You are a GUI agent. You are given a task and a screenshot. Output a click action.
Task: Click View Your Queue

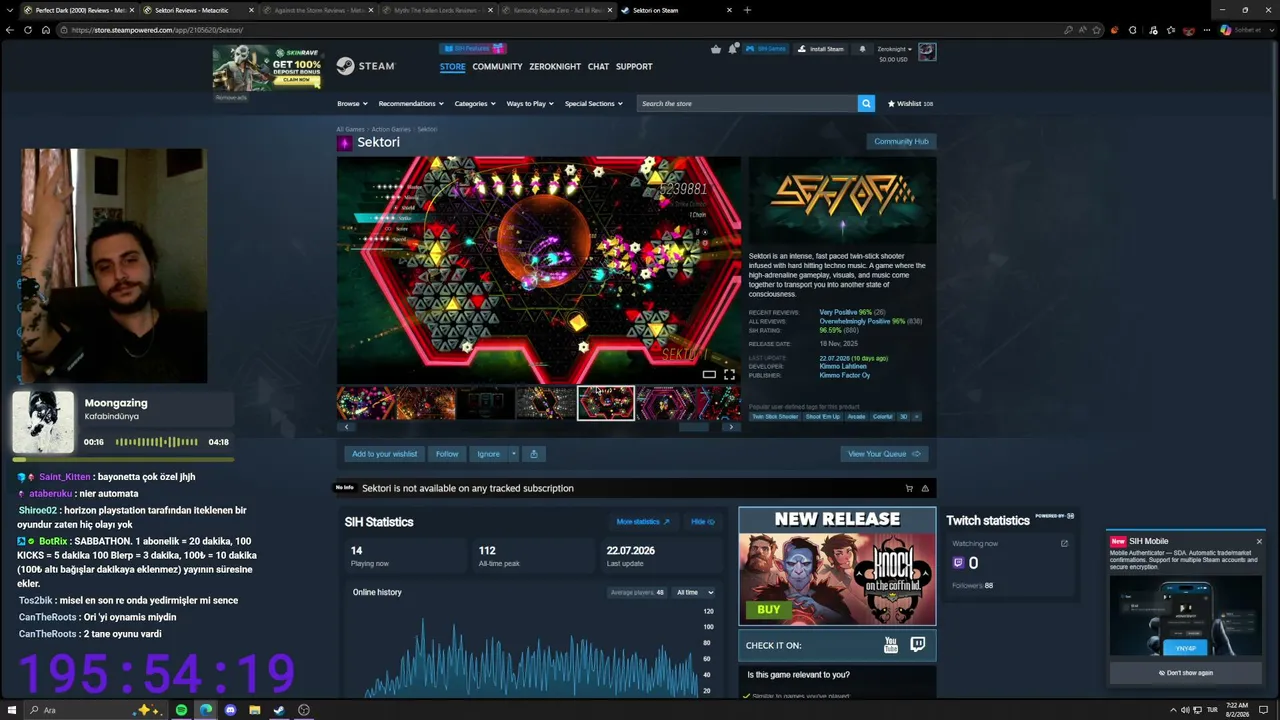coord(884,454)
